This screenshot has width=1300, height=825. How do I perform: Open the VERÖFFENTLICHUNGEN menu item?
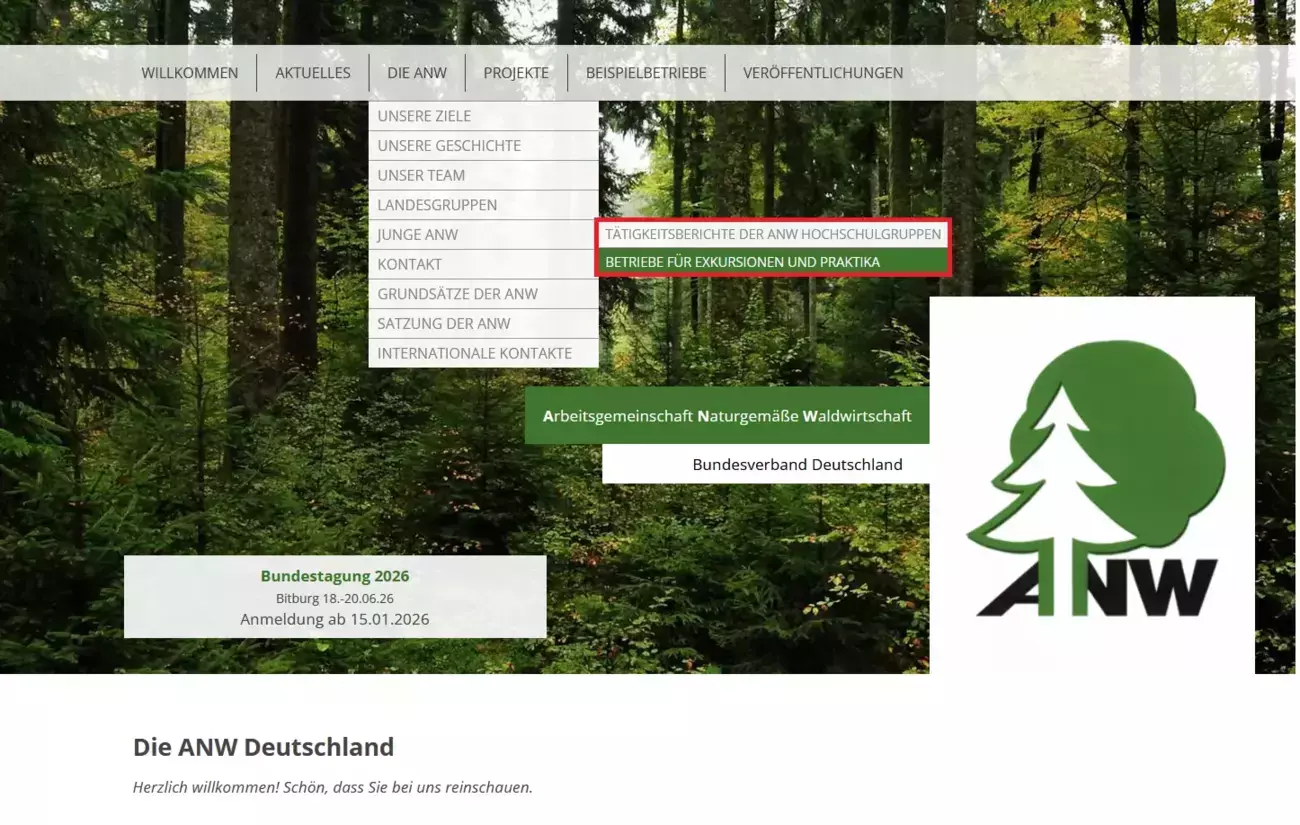click(x=822, y=72)
